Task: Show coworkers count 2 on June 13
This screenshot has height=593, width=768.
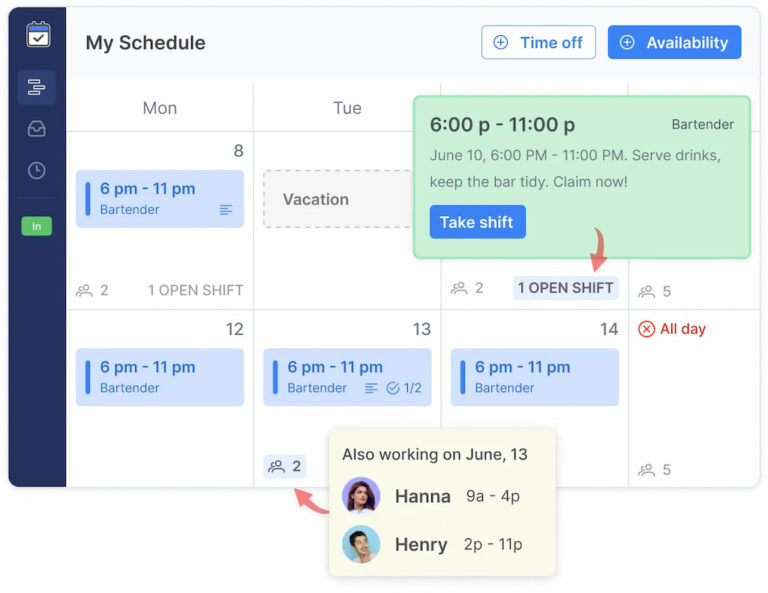Action: 285,466
